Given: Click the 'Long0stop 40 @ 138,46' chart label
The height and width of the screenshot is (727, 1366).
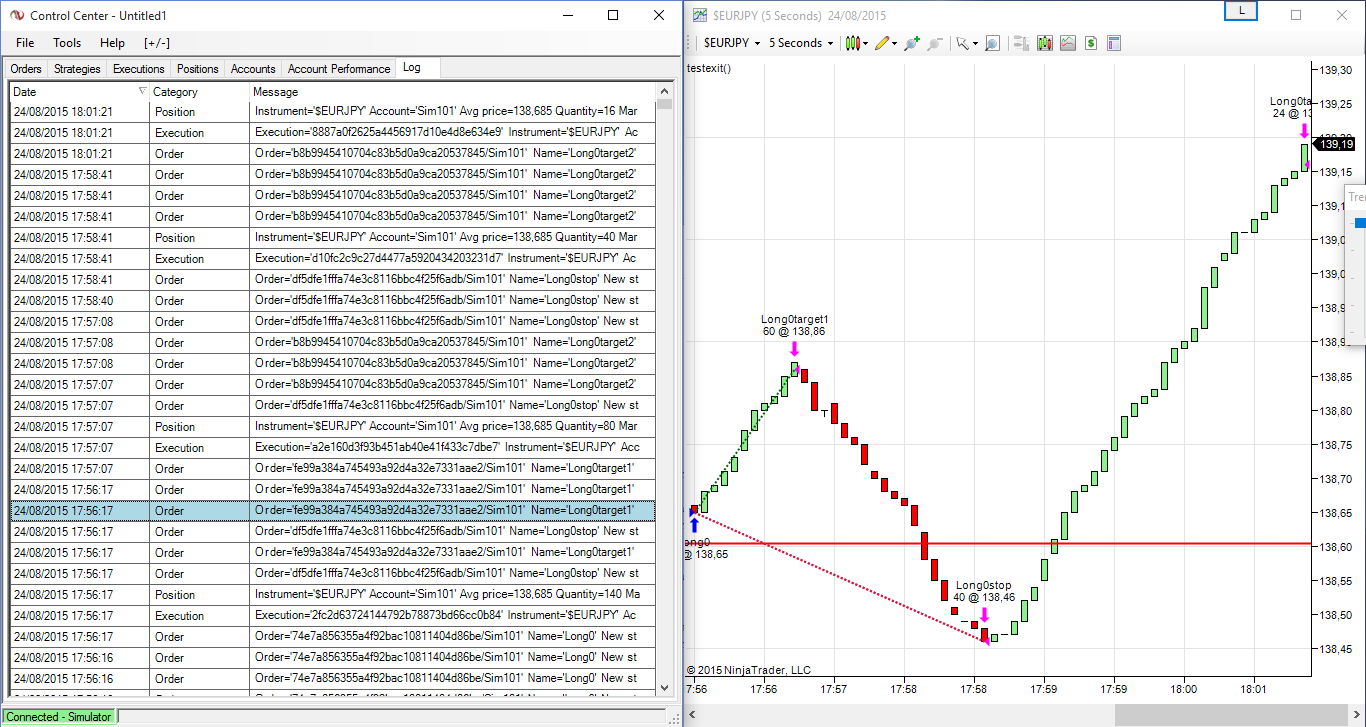Looking at the screenshot, I should click(x=983, y=591).
